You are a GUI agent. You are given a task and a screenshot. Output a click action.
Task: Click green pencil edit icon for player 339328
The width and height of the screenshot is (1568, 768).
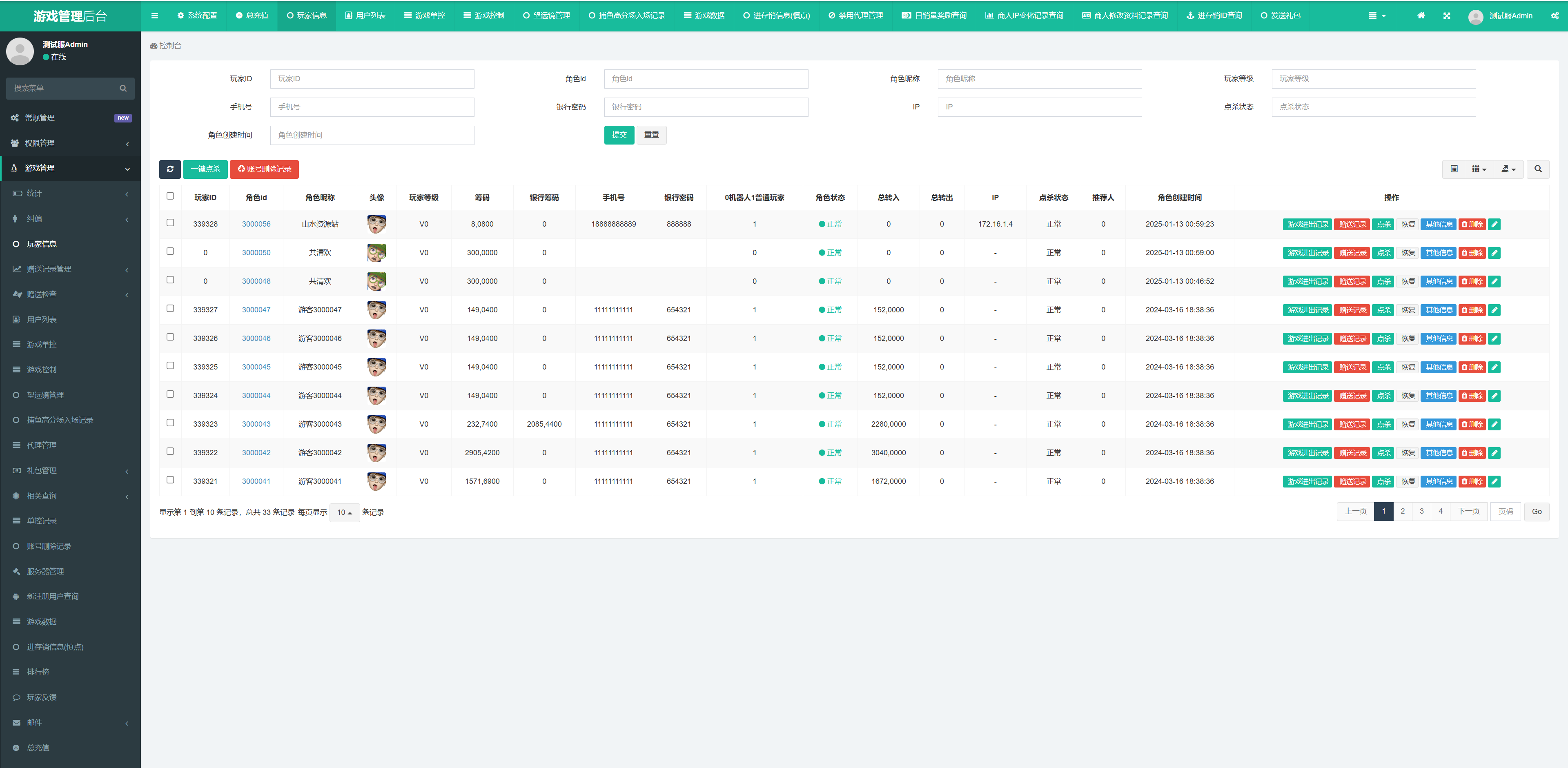coord(1494,225)
